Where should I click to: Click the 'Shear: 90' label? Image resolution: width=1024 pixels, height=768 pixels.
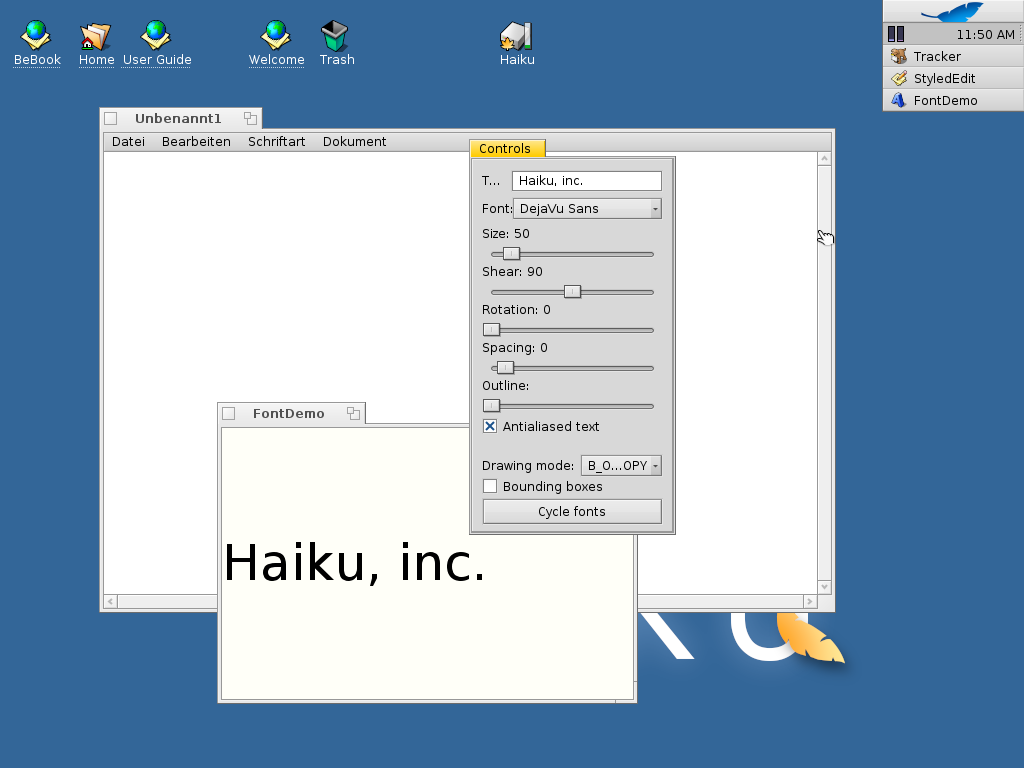coord(512,272)
